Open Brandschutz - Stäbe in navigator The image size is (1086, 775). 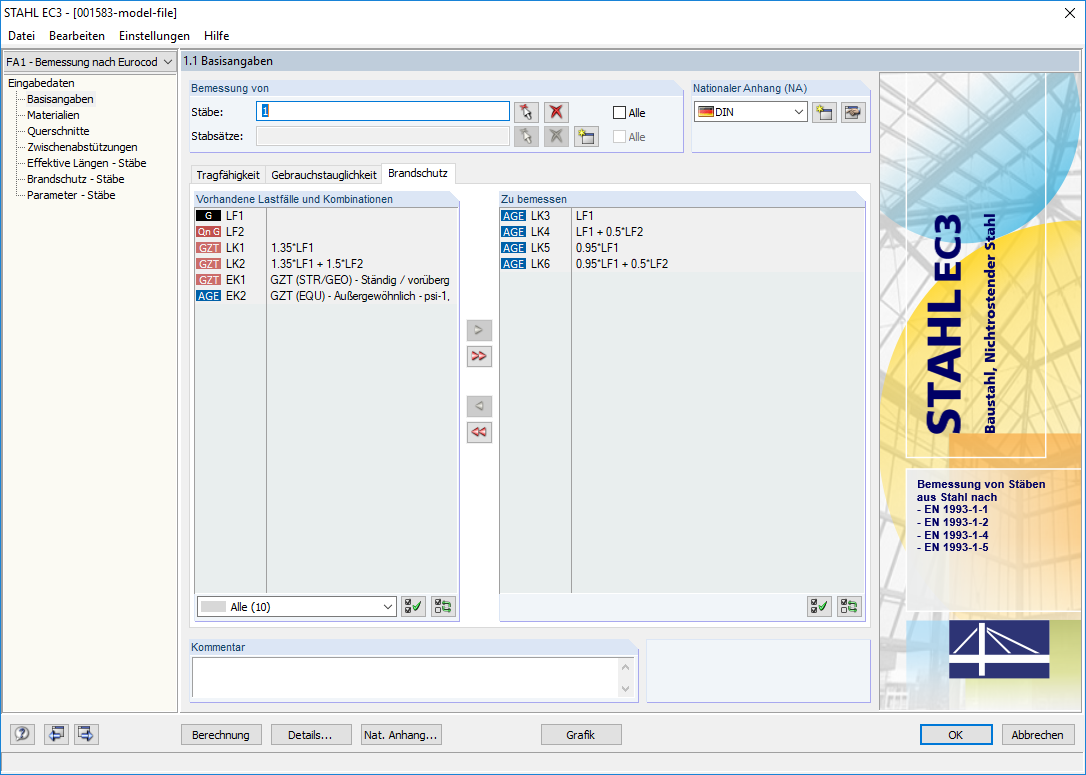[75, 179]
